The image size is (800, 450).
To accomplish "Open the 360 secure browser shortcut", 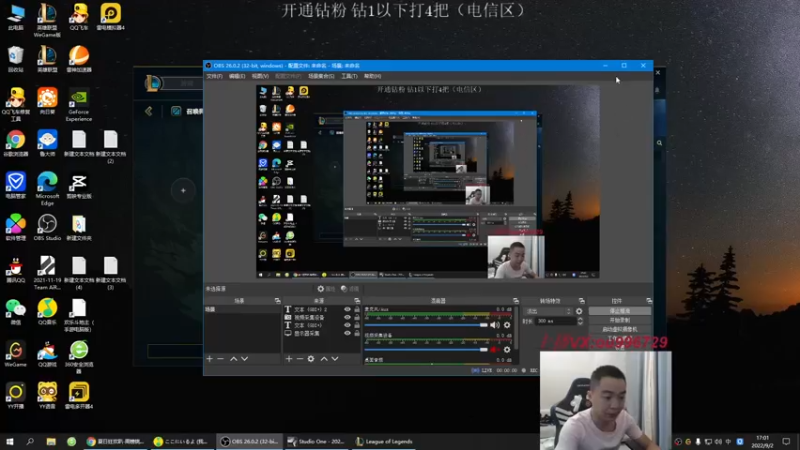I will (79, 357).
